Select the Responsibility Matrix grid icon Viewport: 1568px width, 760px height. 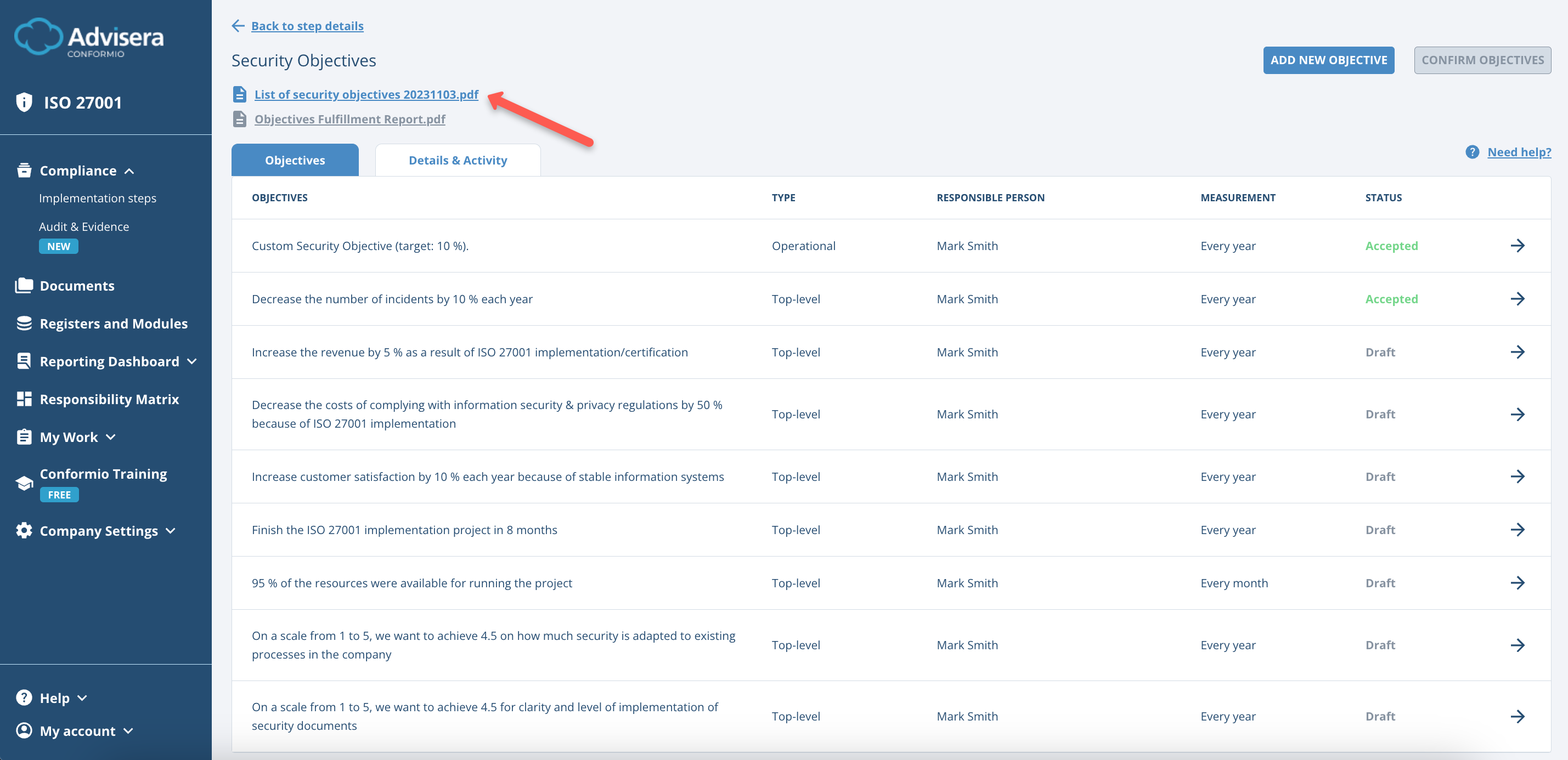(x=24, y=399)
